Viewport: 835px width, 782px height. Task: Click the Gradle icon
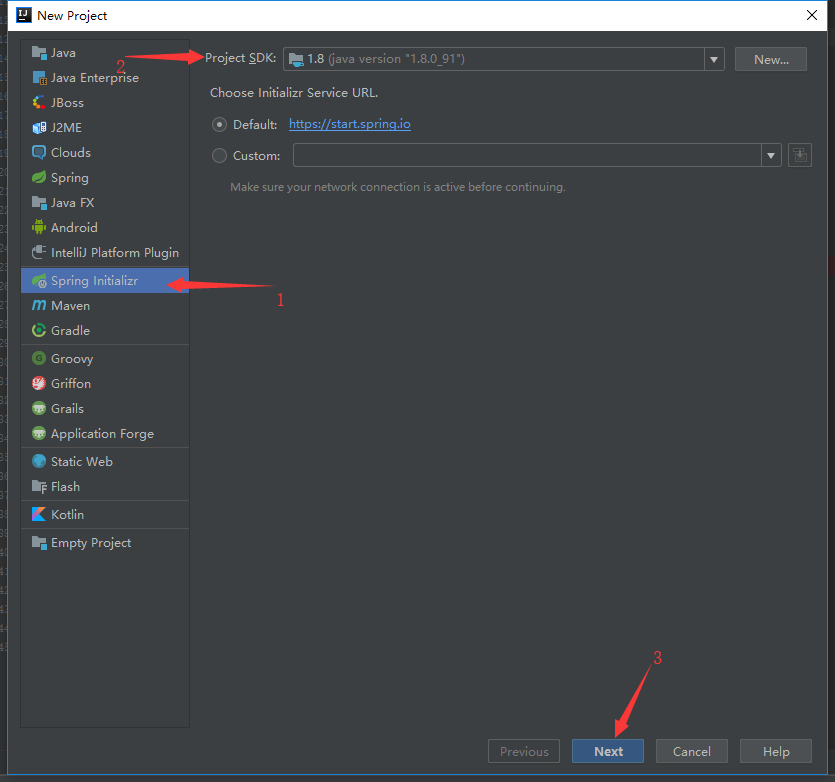coord(39,330)
